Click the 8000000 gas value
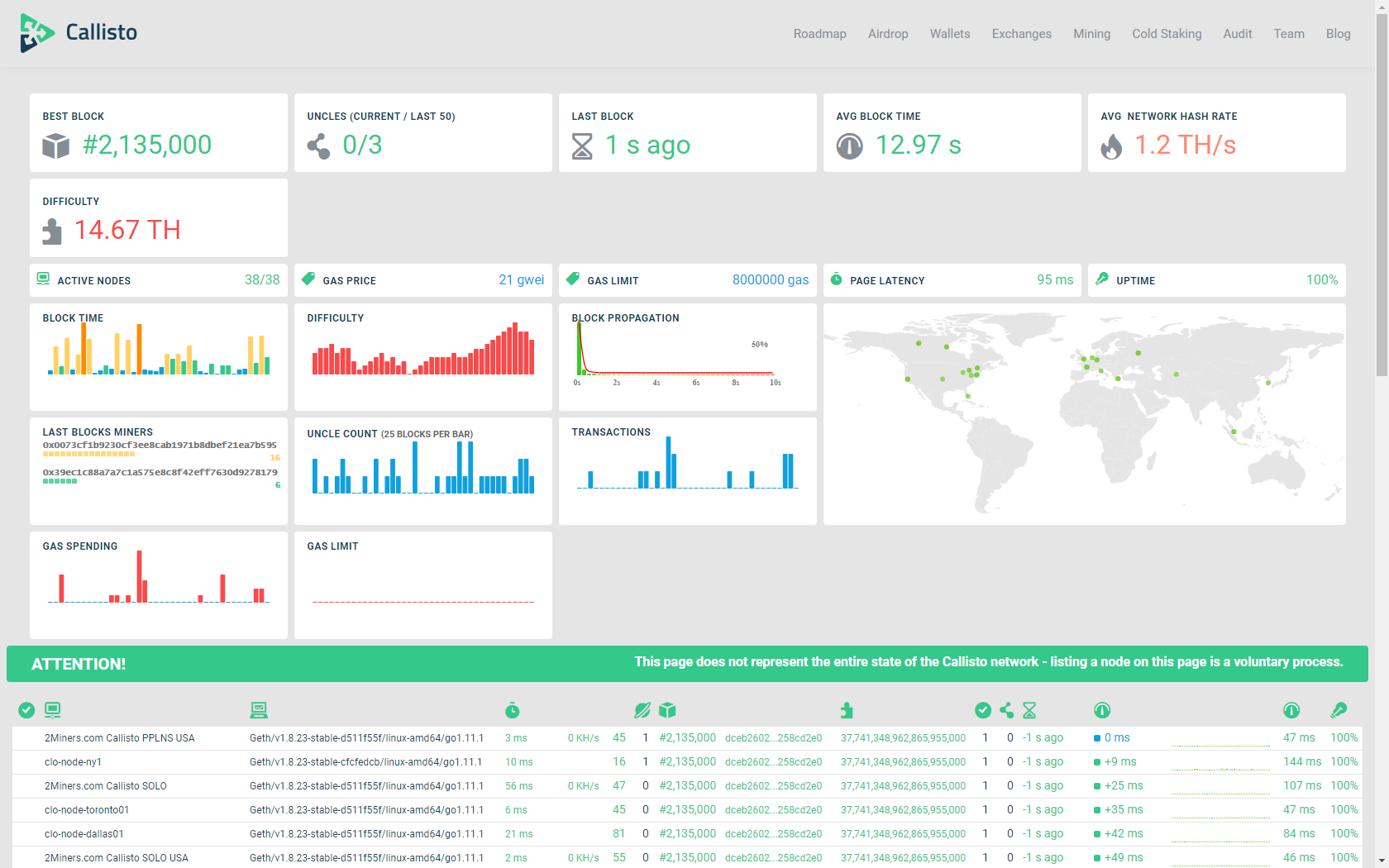Screen dimensions: 1389x868 pyautogui.click(x=771, y=280)
